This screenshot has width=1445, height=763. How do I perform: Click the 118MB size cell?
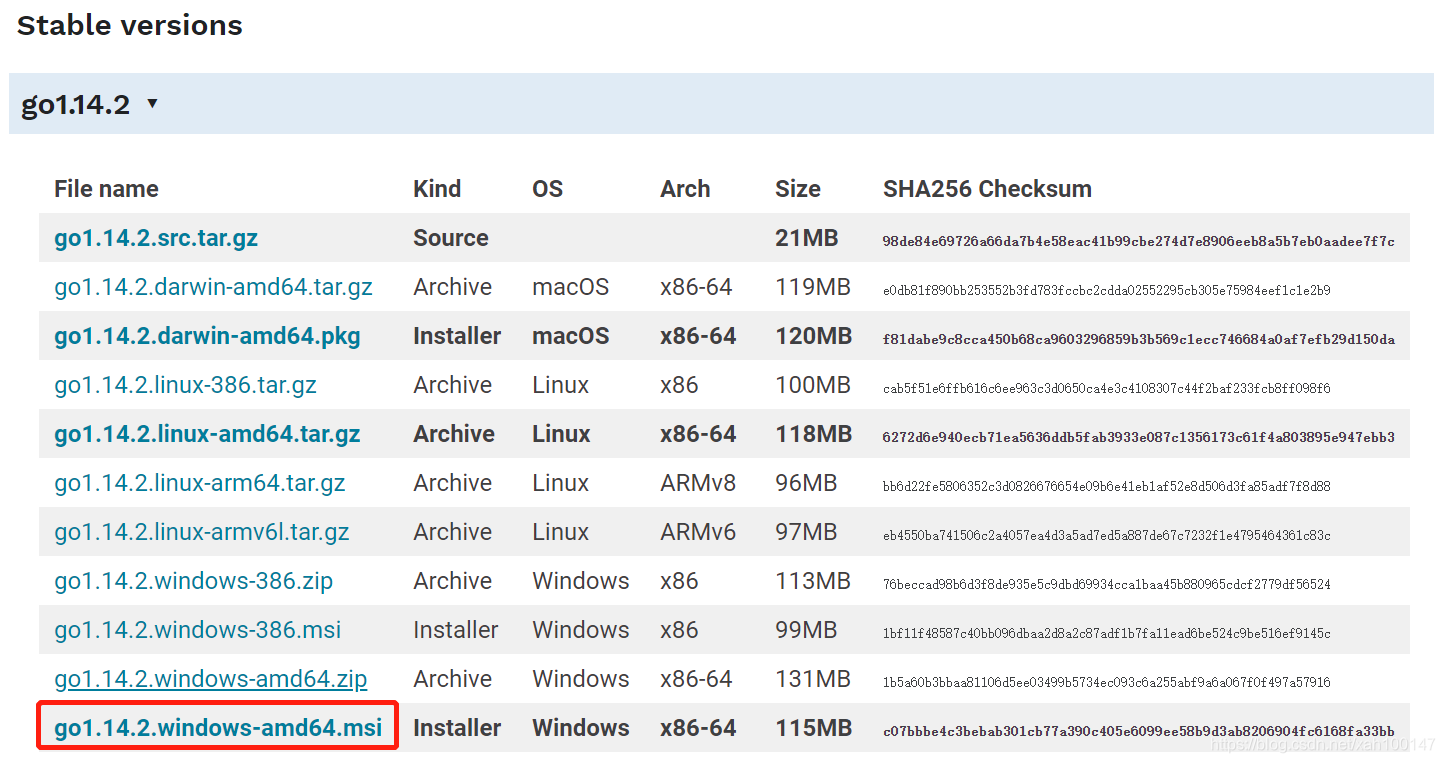[x=814, y=434]
